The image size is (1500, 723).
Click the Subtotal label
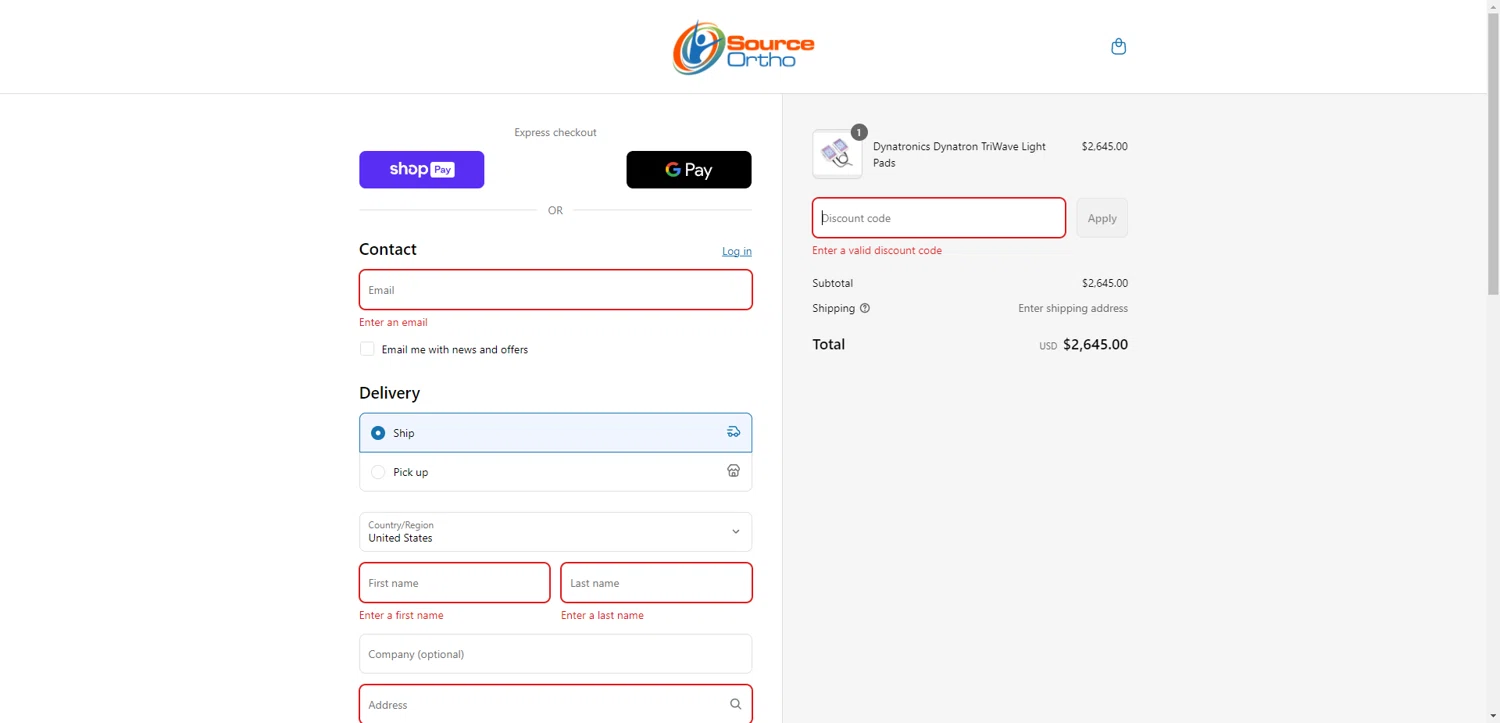832,283
